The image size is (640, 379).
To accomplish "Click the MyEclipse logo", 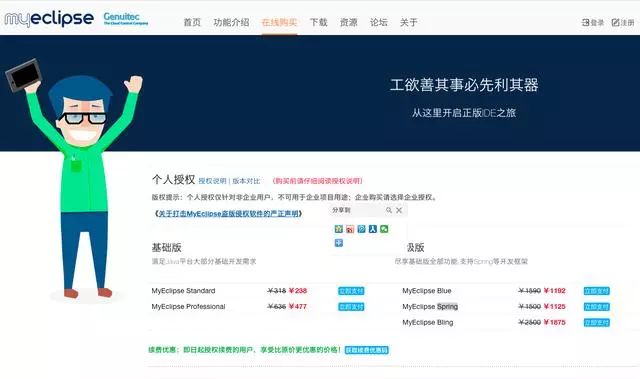I will click(x=49, y=19).
